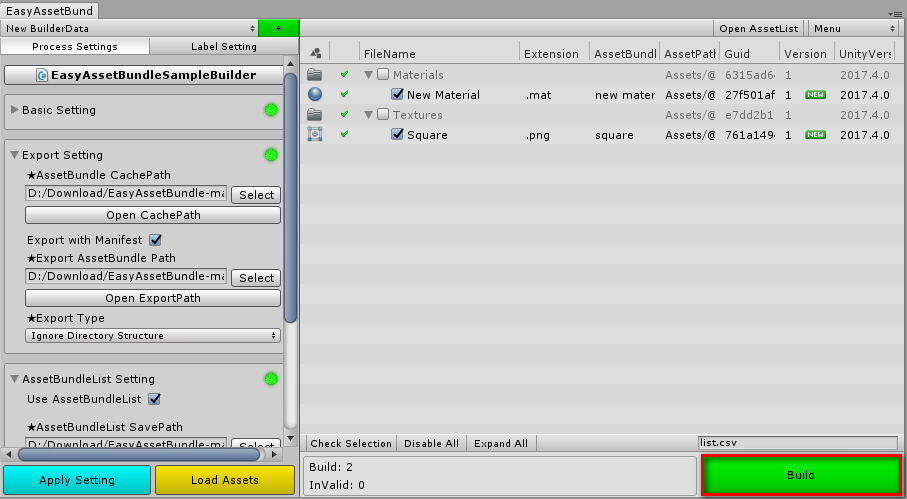Viewport: 907px width, 499px height.
Task: Click green status light for Export Setting
Action: point(271,155)
